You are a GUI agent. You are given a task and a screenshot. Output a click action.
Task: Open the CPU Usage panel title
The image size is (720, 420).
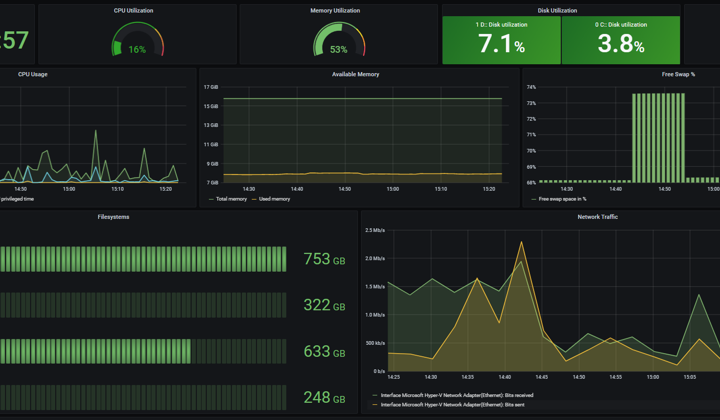[33, 74]
